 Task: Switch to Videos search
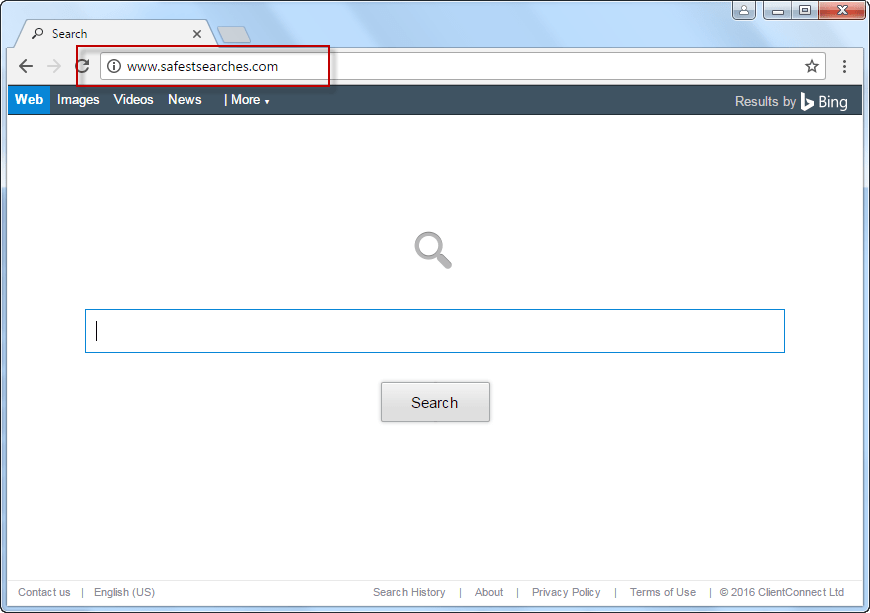click(x=133, y=100)
